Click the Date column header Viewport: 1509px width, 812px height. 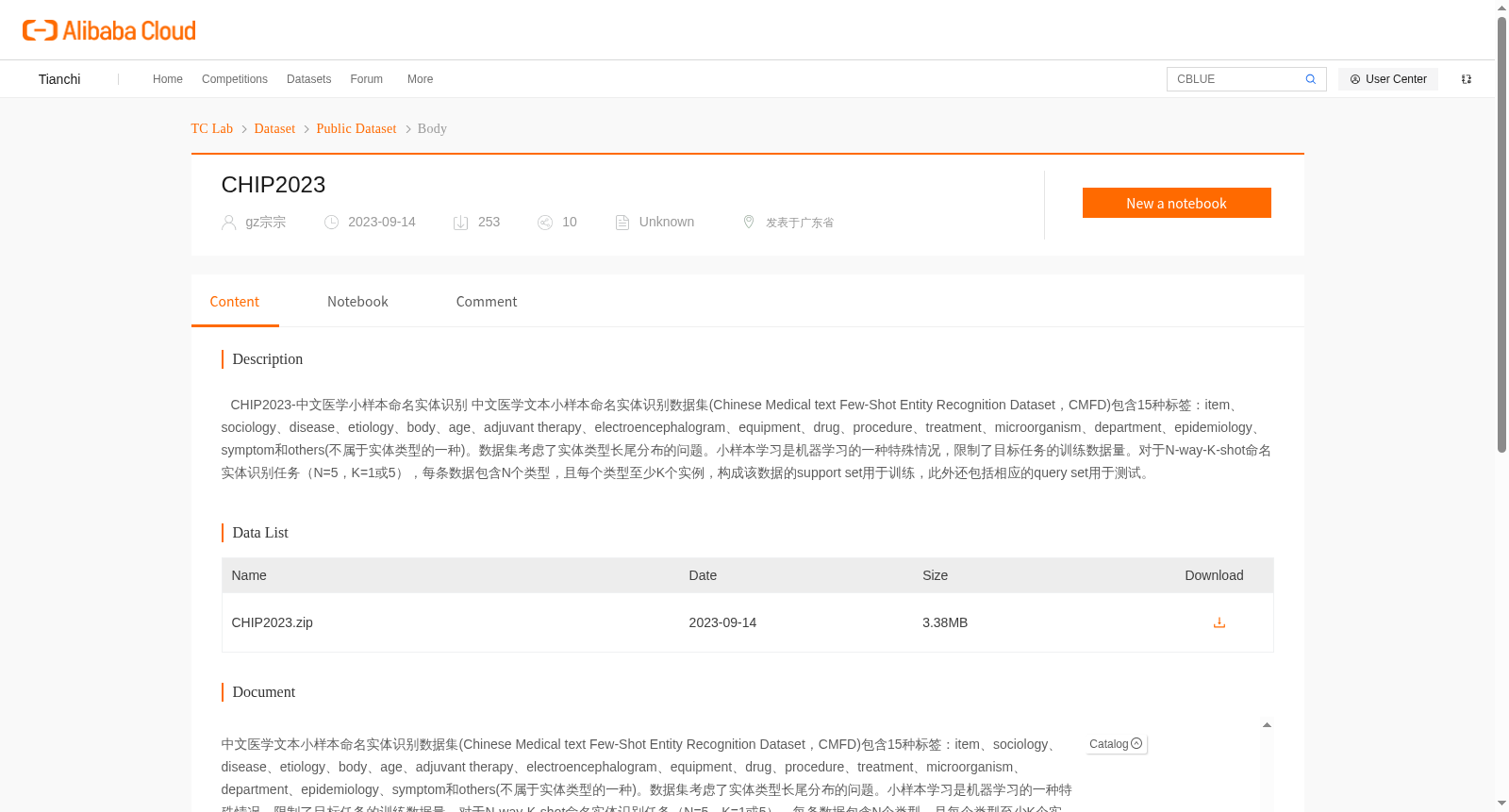(703, 575)
